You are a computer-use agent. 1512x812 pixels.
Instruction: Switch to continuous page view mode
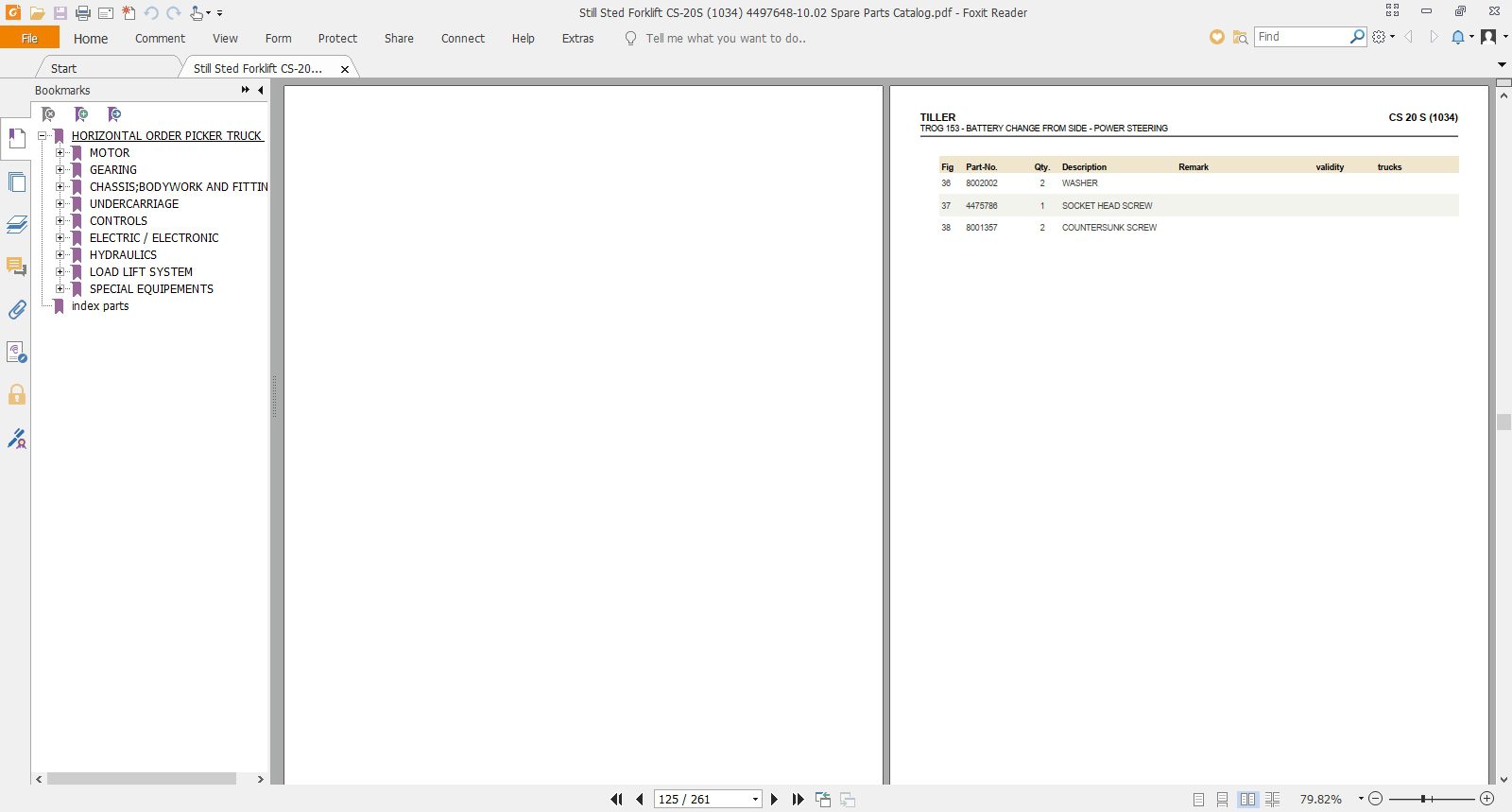click(1223, 800)
